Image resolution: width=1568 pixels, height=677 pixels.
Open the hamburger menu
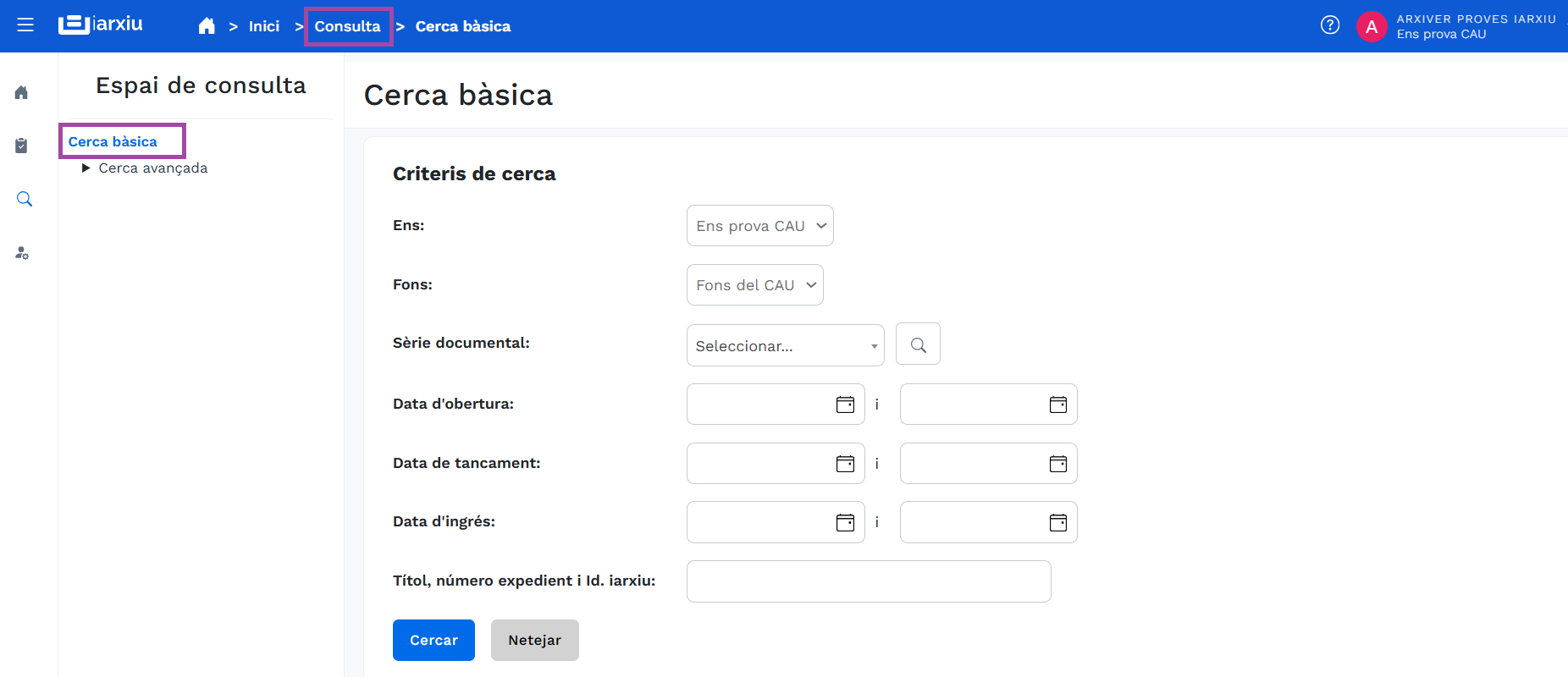[25, 25]
